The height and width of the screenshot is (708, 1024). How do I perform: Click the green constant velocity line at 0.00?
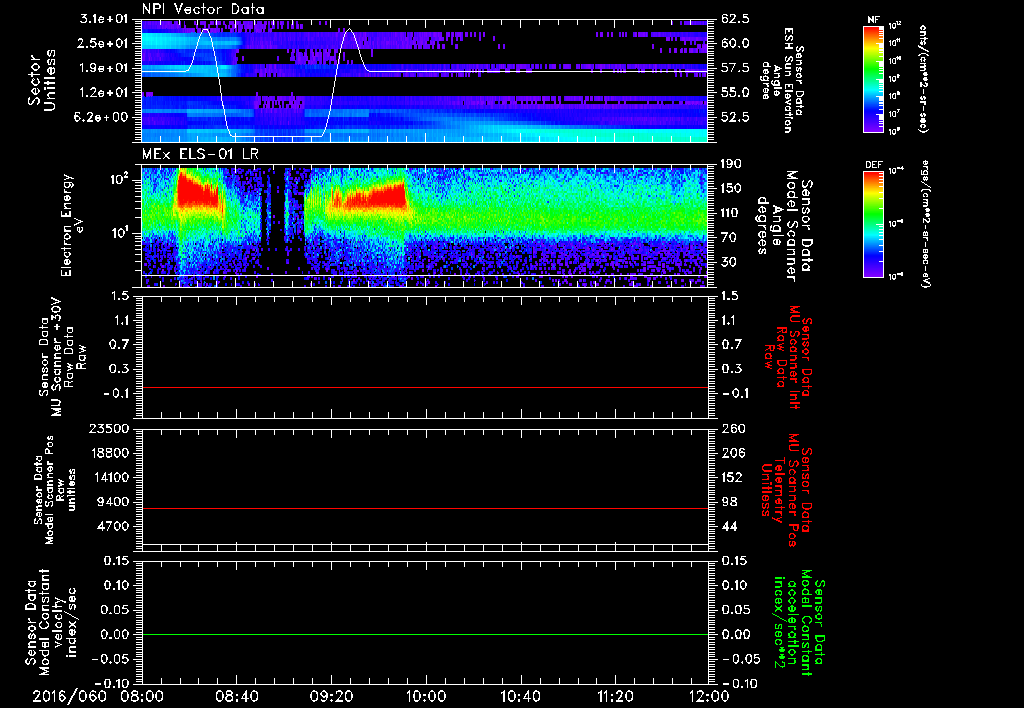tap(425, 634)
